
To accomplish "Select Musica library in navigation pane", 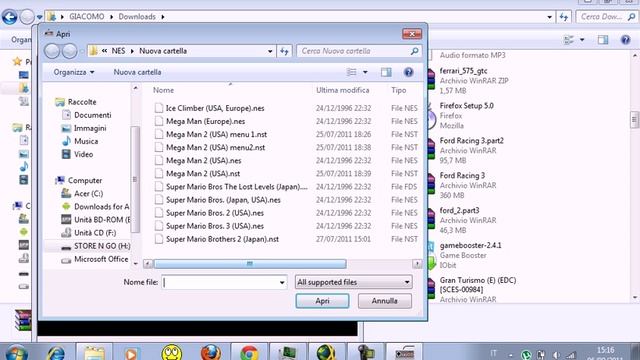I will [80, 141].
